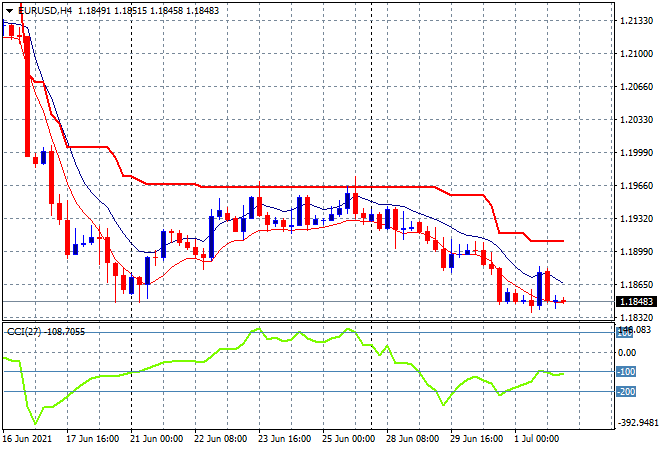Click the OHLC values 1.18491 1.18515 1.18458 1.18483
The image size is (660, 450).
[149, 11]
